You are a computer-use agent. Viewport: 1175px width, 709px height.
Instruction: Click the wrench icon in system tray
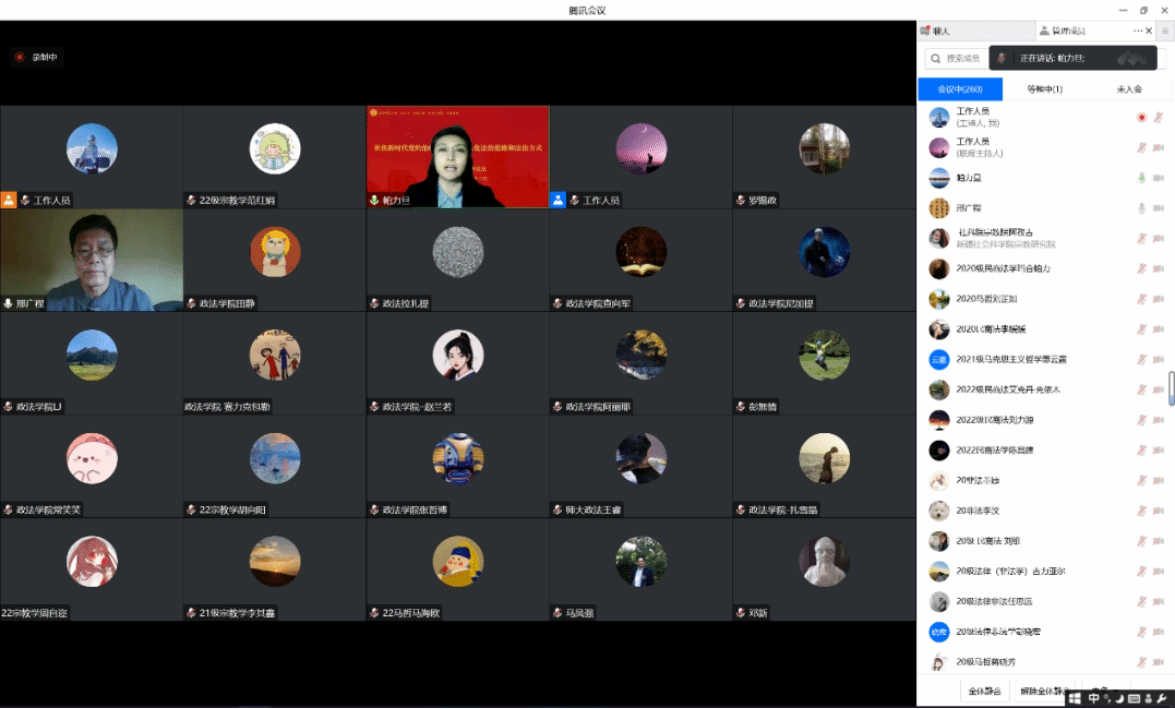pos(1162,698)
